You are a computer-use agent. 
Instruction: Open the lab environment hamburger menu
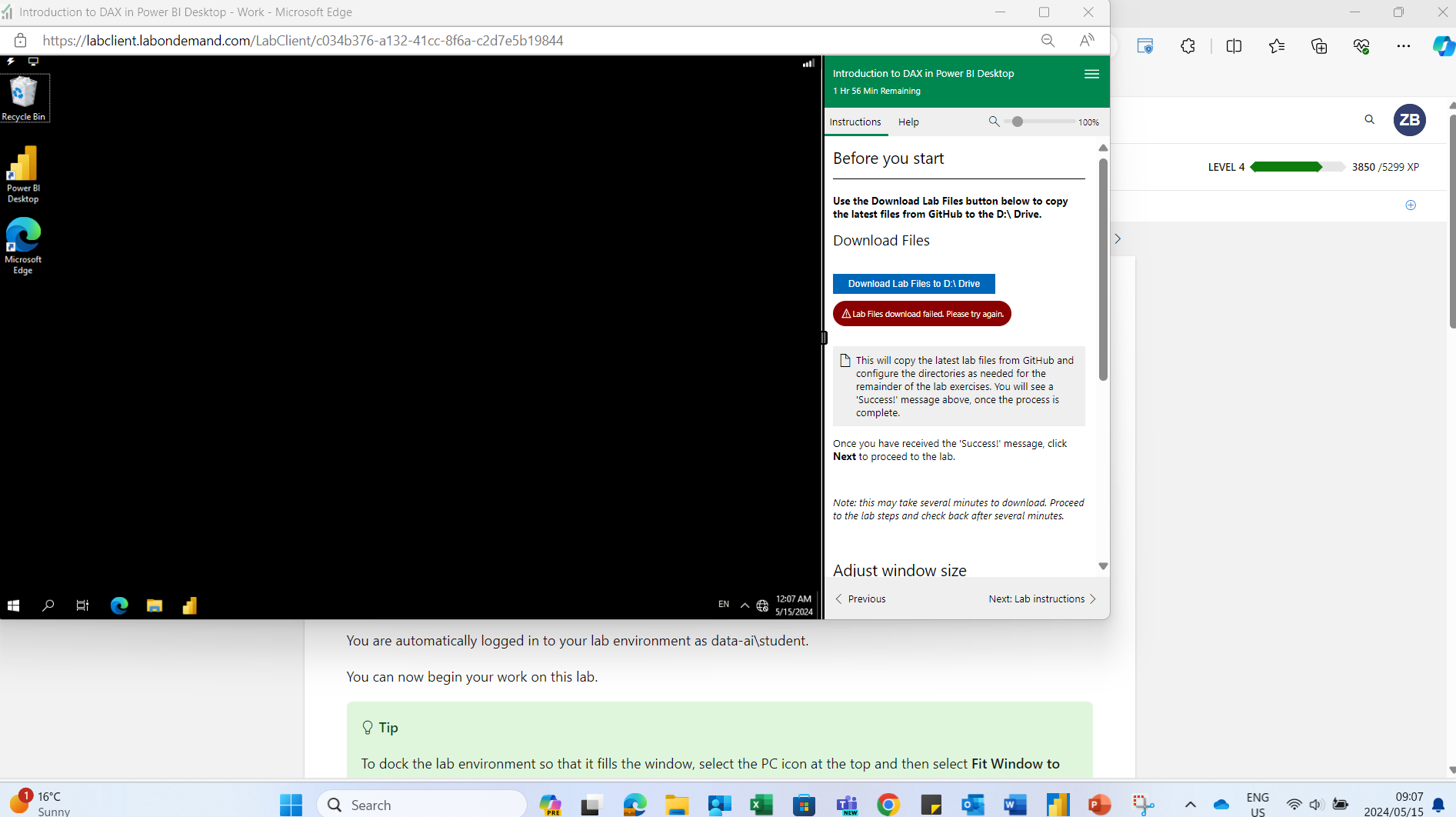[1091, 74]
